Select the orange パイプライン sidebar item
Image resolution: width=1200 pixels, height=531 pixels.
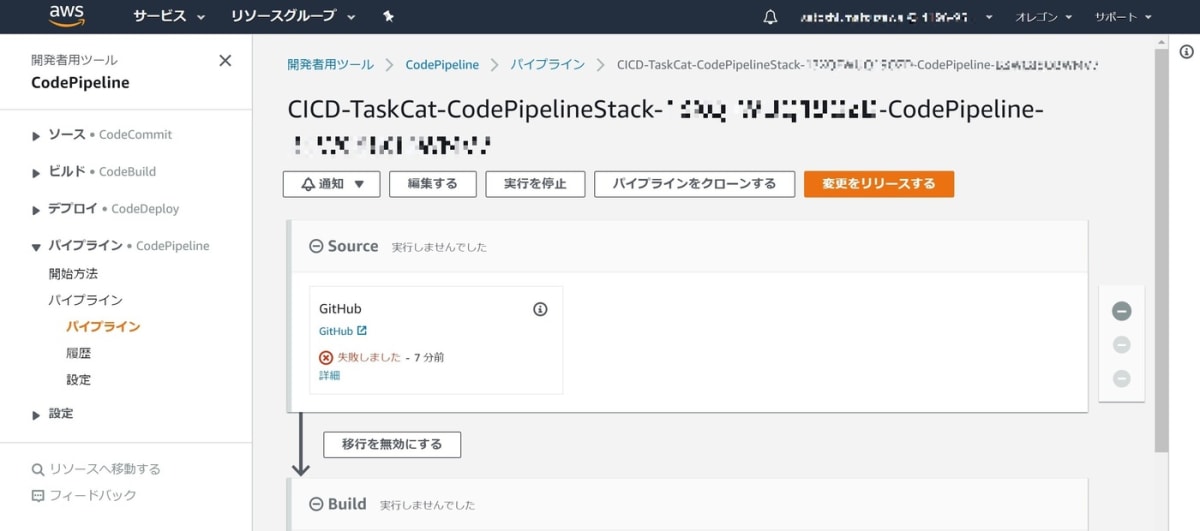coord(103,326)
